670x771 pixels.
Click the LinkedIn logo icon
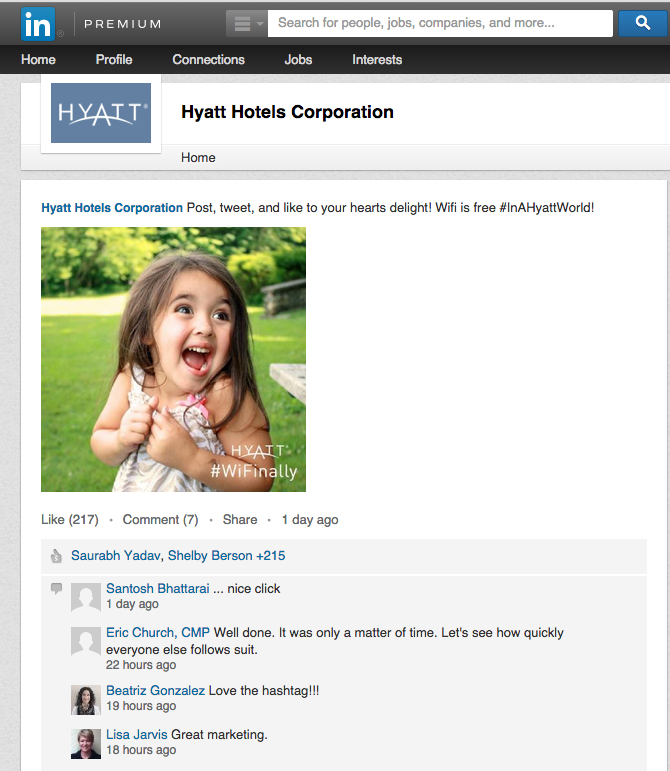click(x=38, y=24)
